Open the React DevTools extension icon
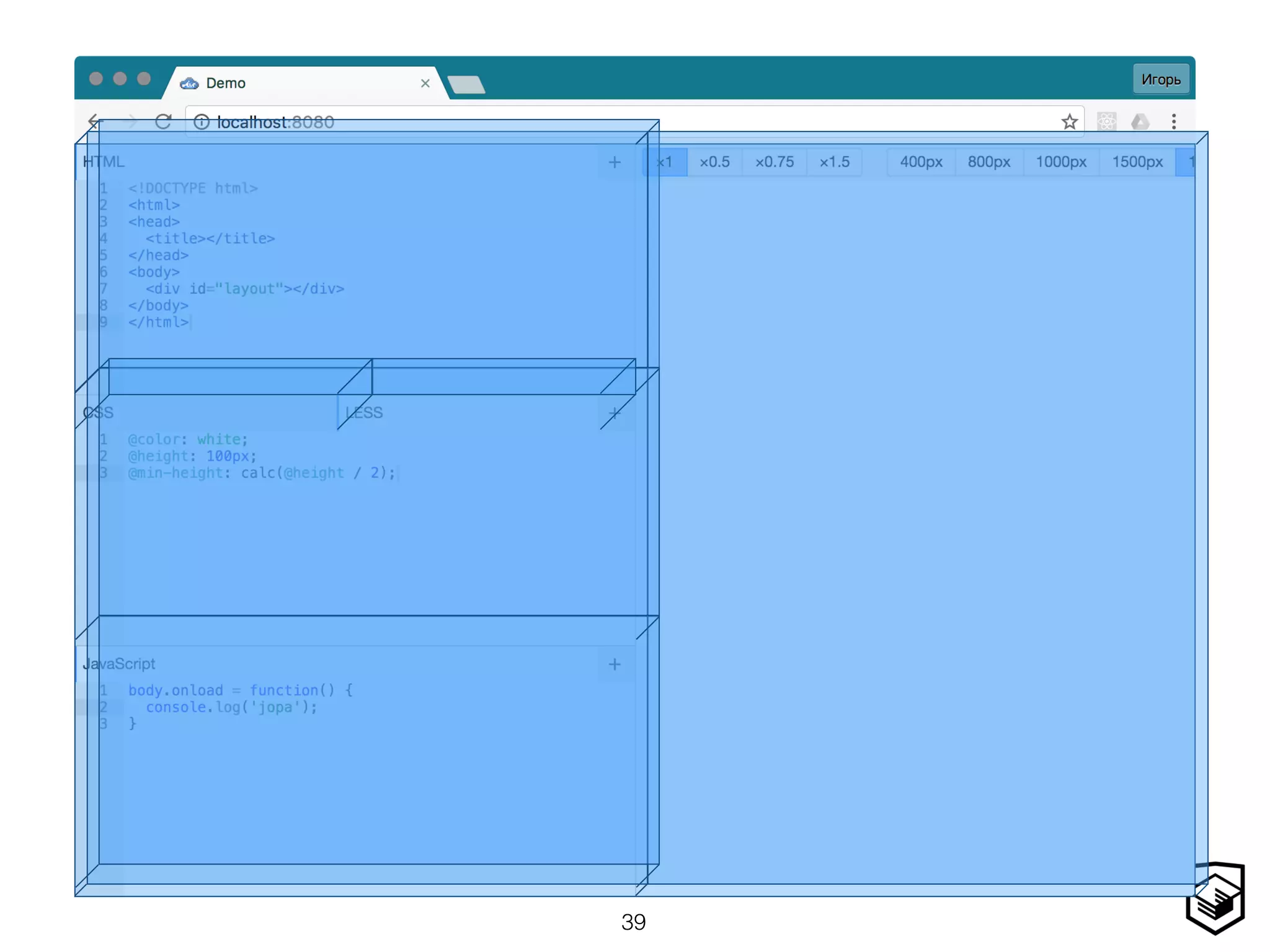The image size is (1270, 952). coord(1106,122)
